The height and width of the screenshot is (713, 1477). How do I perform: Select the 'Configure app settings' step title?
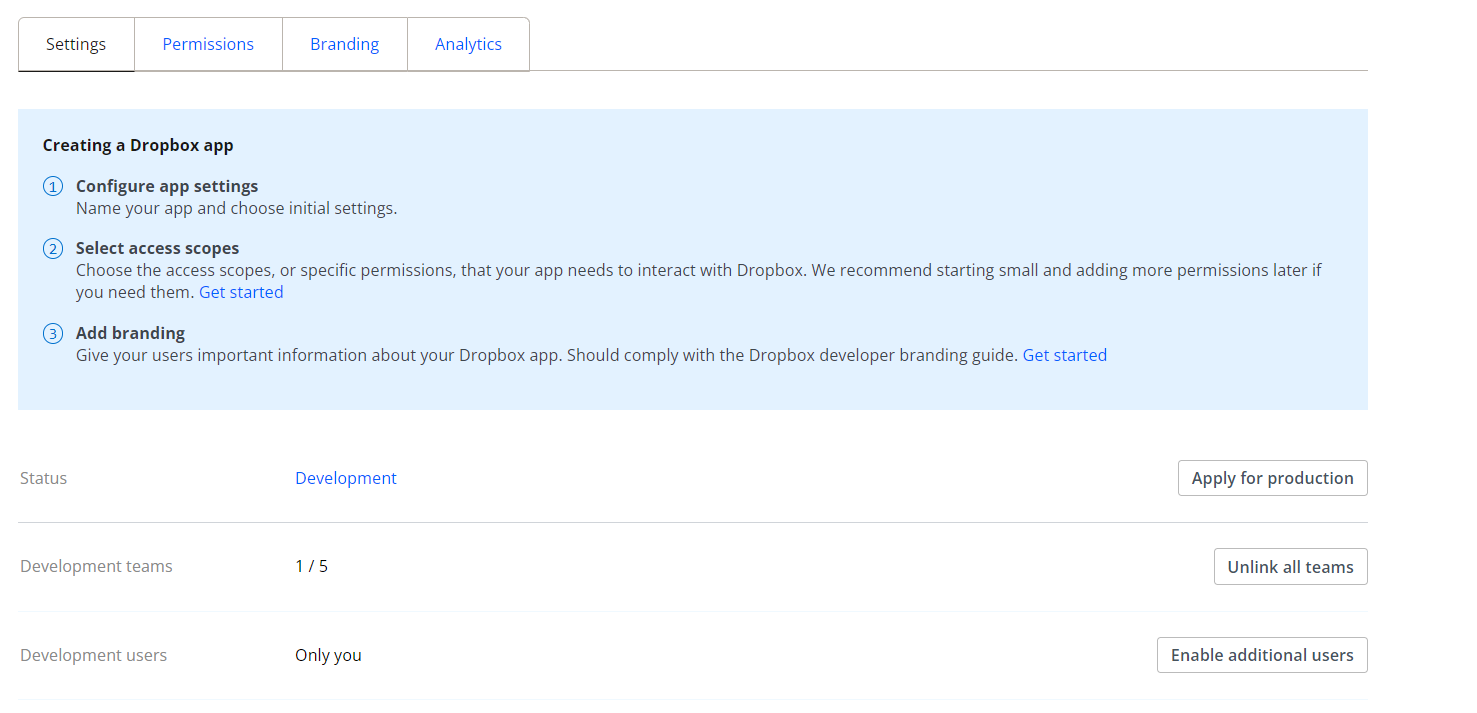(167, 186)
